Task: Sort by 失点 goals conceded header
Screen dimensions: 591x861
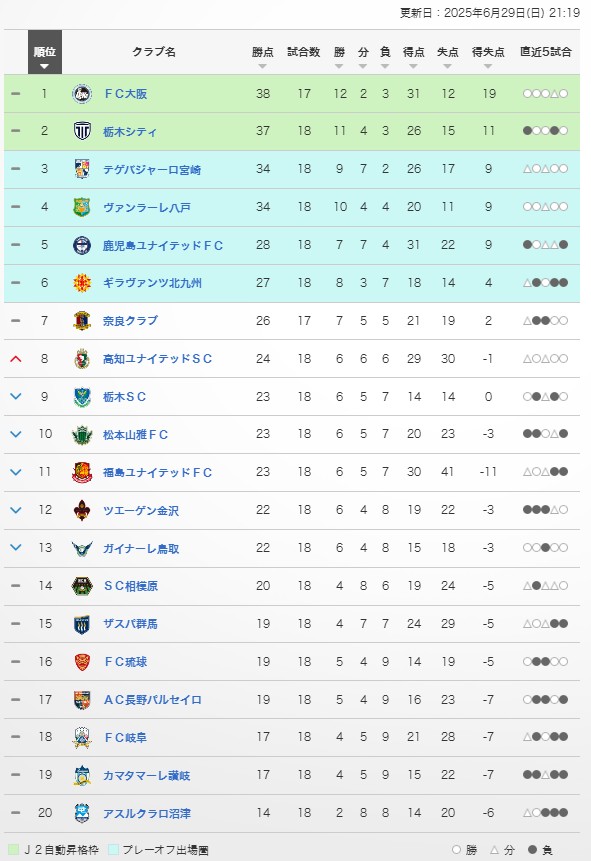Action: (448, 56)
